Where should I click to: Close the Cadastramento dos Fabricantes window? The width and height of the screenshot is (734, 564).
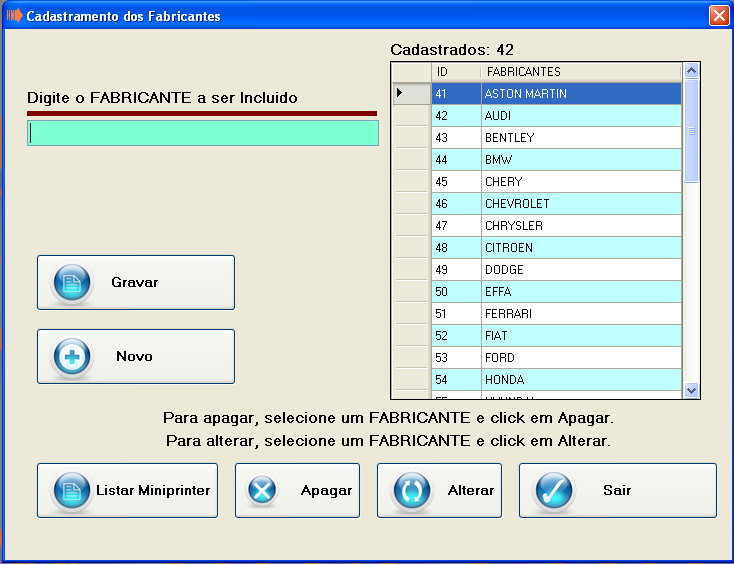(719, 15)
